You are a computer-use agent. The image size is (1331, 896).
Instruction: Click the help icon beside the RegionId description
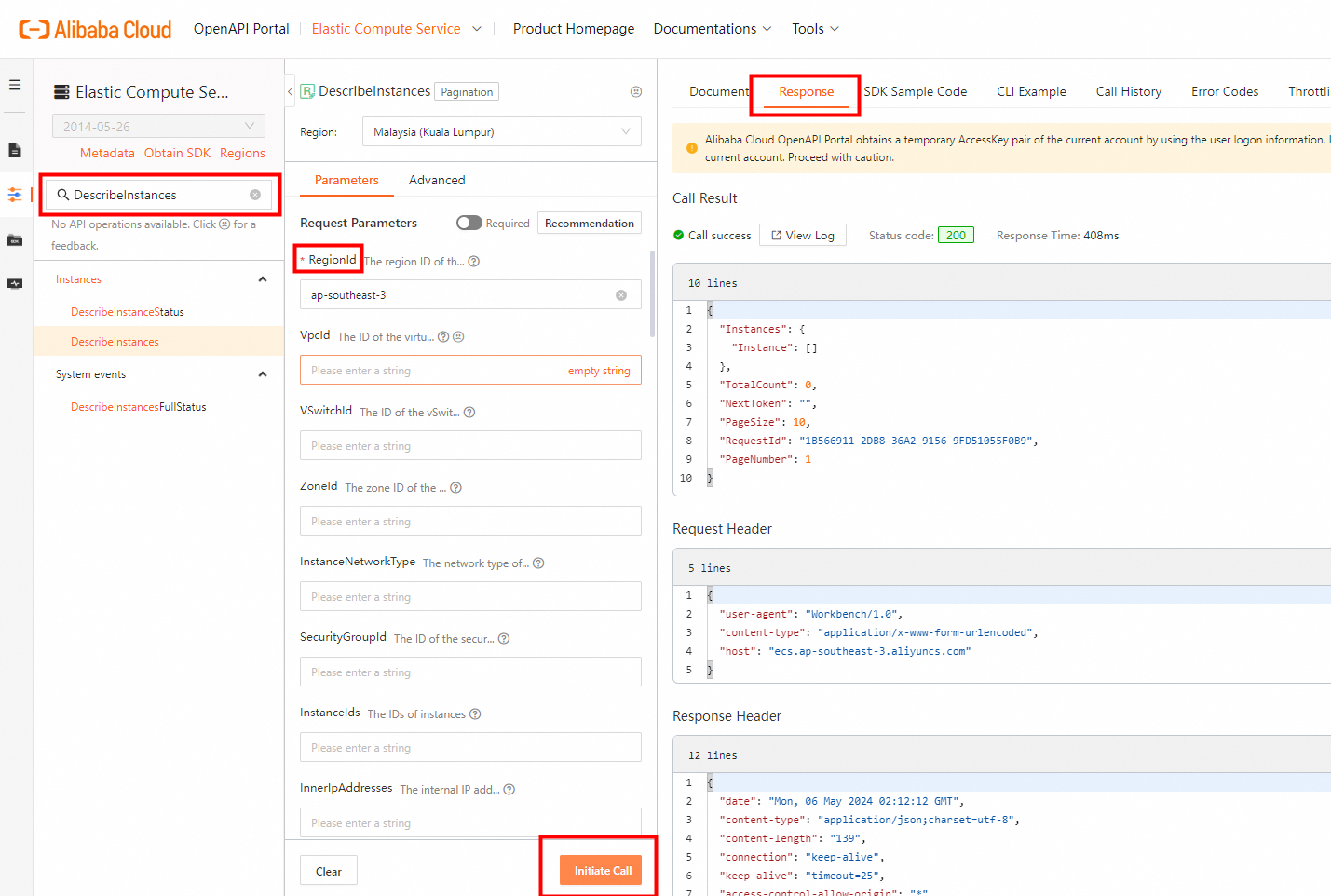click(x=474, y=262)
